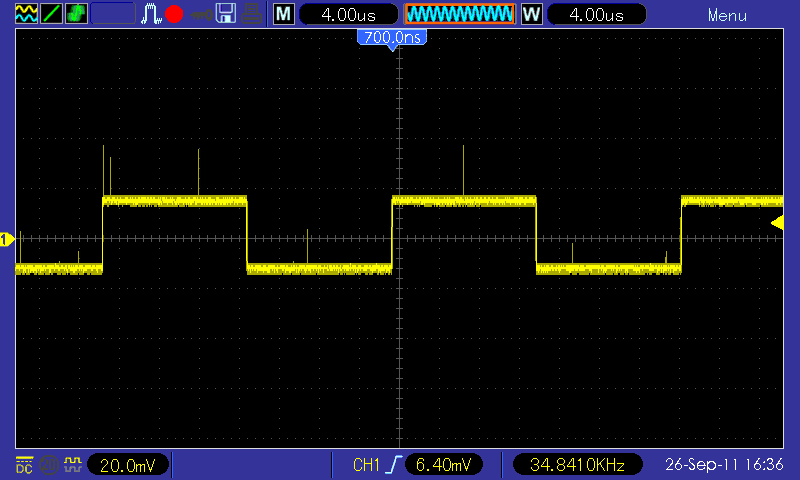Click the key lock icon
The width and height of the screenshot is (800, 480).
pos(201,15)
